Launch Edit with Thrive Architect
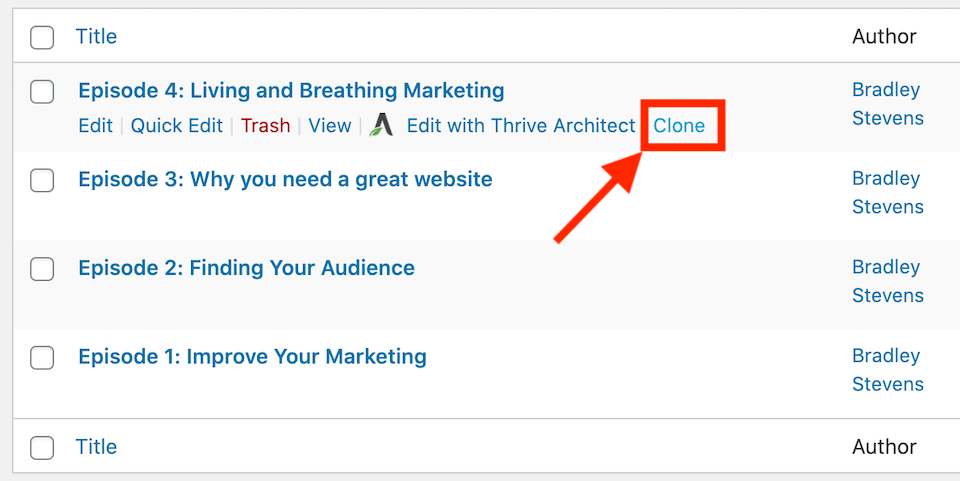 [x=521, y=125]
